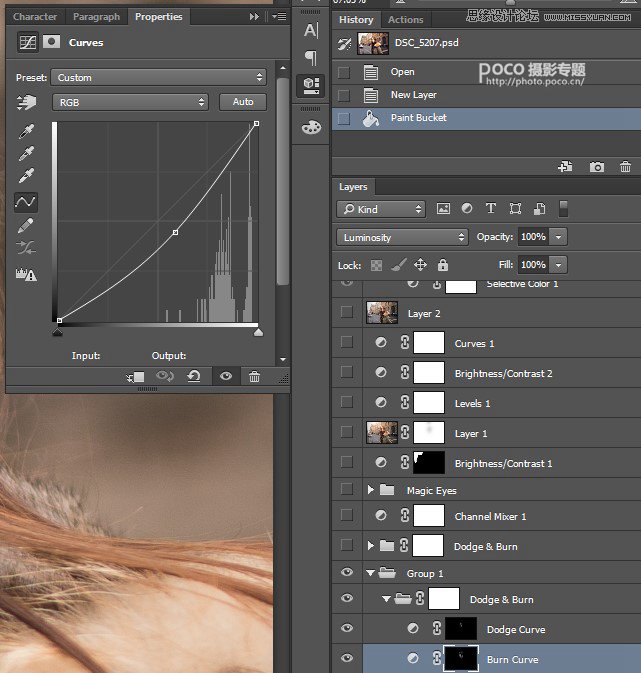Click the black point eyedropper
The image size is (641, 673).
point(25,131)
